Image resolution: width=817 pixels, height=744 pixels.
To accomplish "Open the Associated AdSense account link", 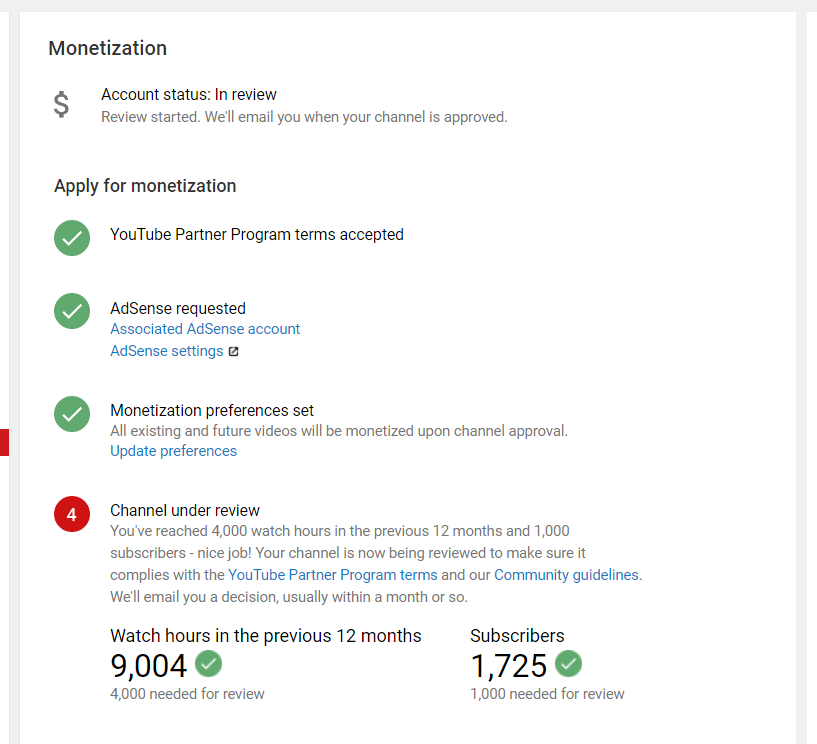I will 205,329.
